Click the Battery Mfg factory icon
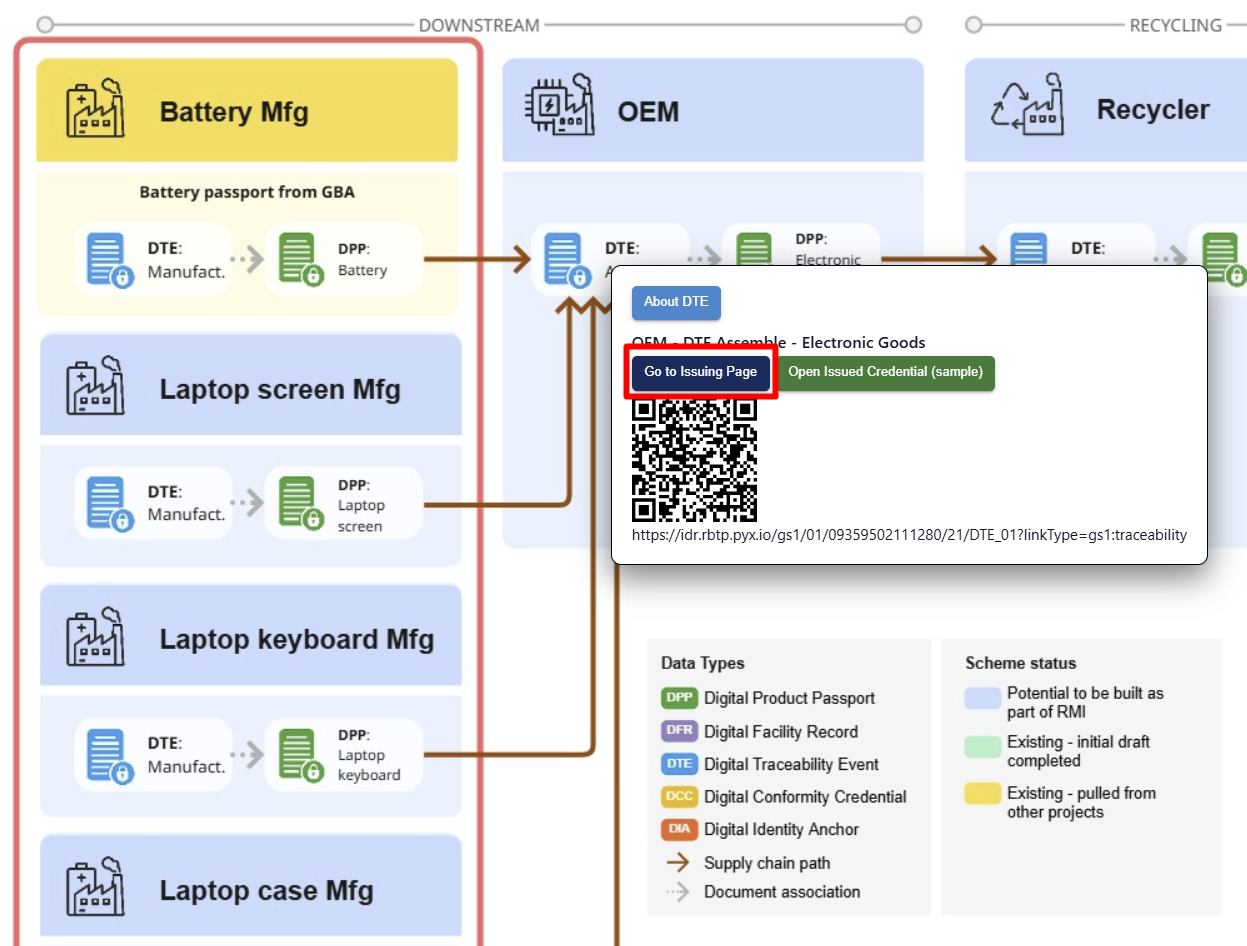The height and width of the screenshot is (946, 1247). [95, 110]
